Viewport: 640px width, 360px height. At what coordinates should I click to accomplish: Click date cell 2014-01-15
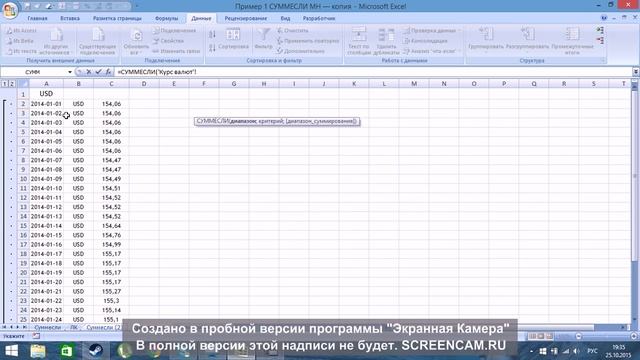pyautogui.click(x=46, y=235)
